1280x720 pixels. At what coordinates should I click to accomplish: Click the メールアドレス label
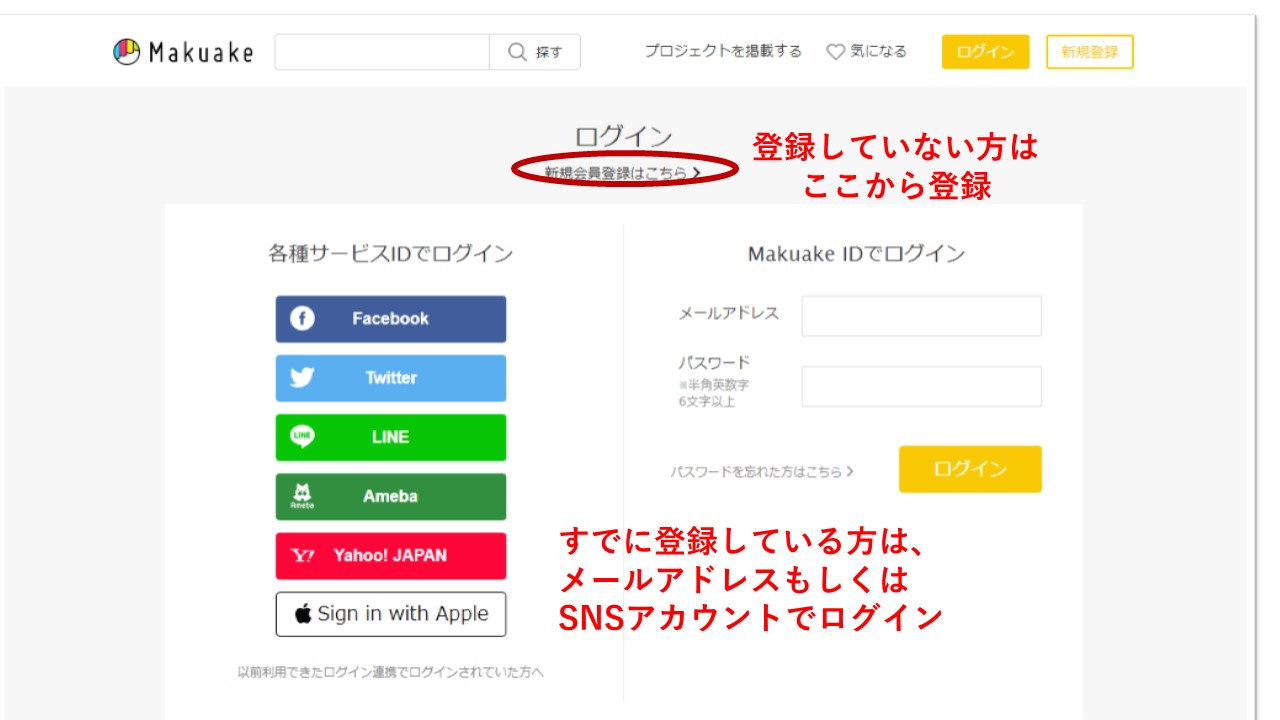(728, 313)
